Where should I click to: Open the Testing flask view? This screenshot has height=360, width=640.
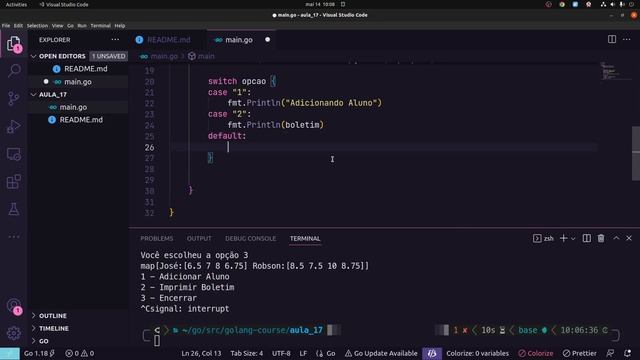click(13, 209)
